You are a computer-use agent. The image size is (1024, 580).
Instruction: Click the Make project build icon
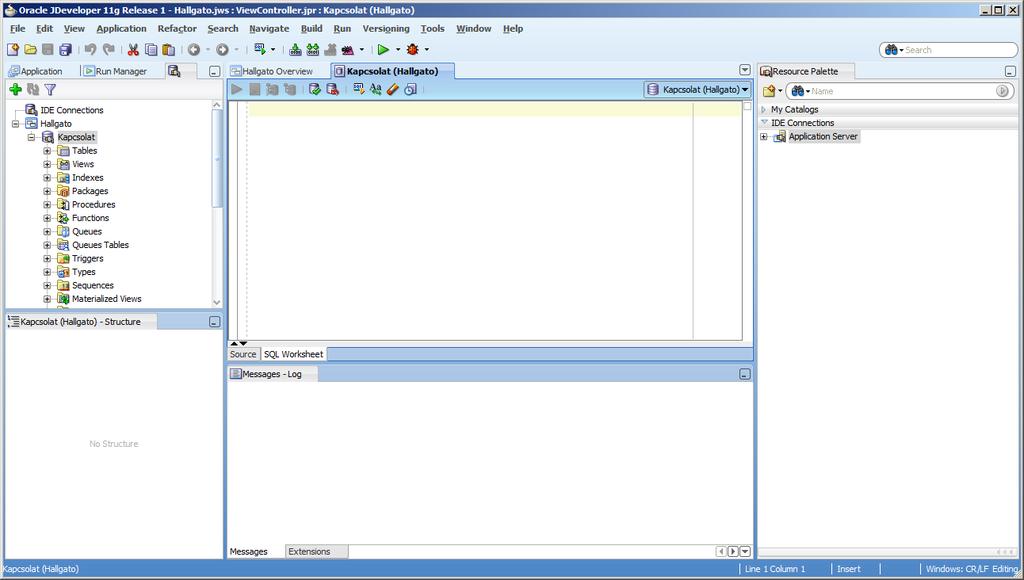point(295,50)
